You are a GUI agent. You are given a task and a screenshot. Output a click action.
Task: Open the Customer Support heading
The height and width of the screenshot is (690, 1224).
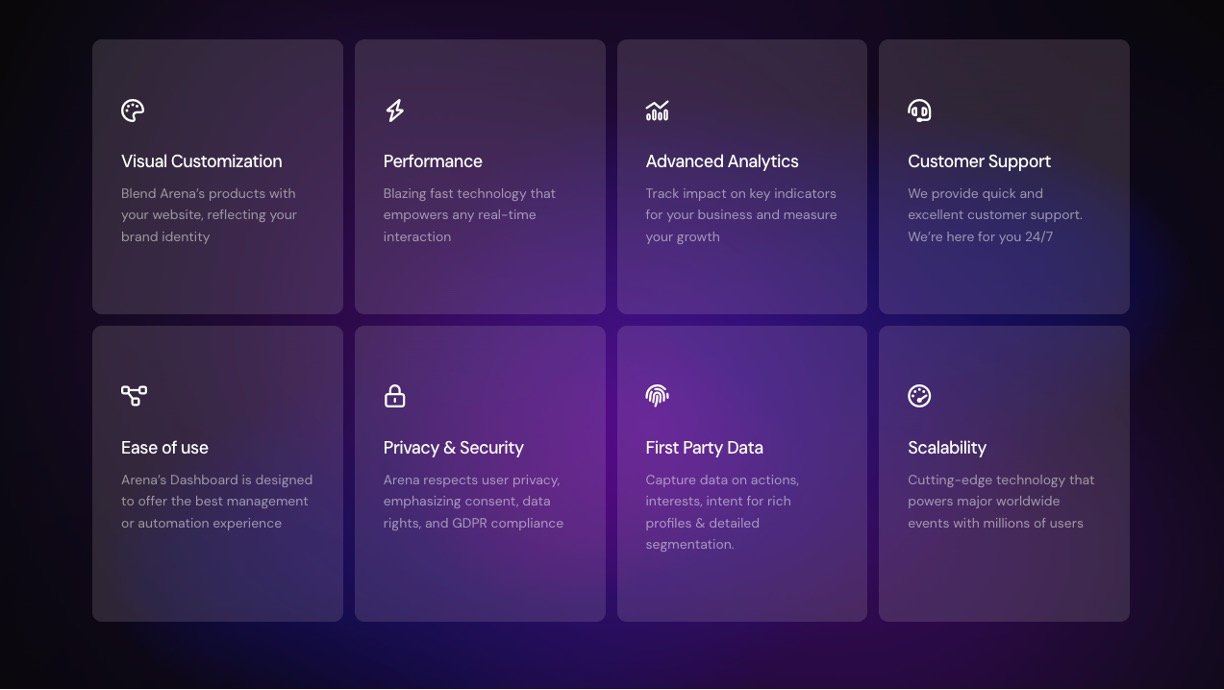pos(978,162)
